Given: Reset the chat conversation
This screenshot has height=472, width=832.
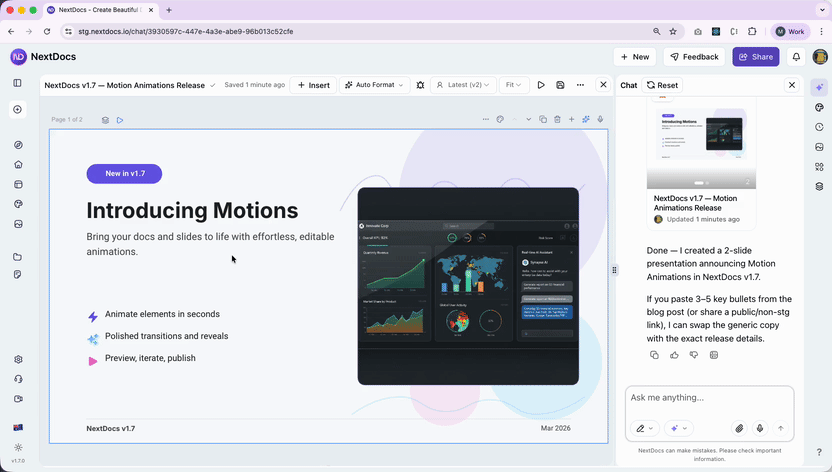Looking at the screenshot, I should coord(662,85).
